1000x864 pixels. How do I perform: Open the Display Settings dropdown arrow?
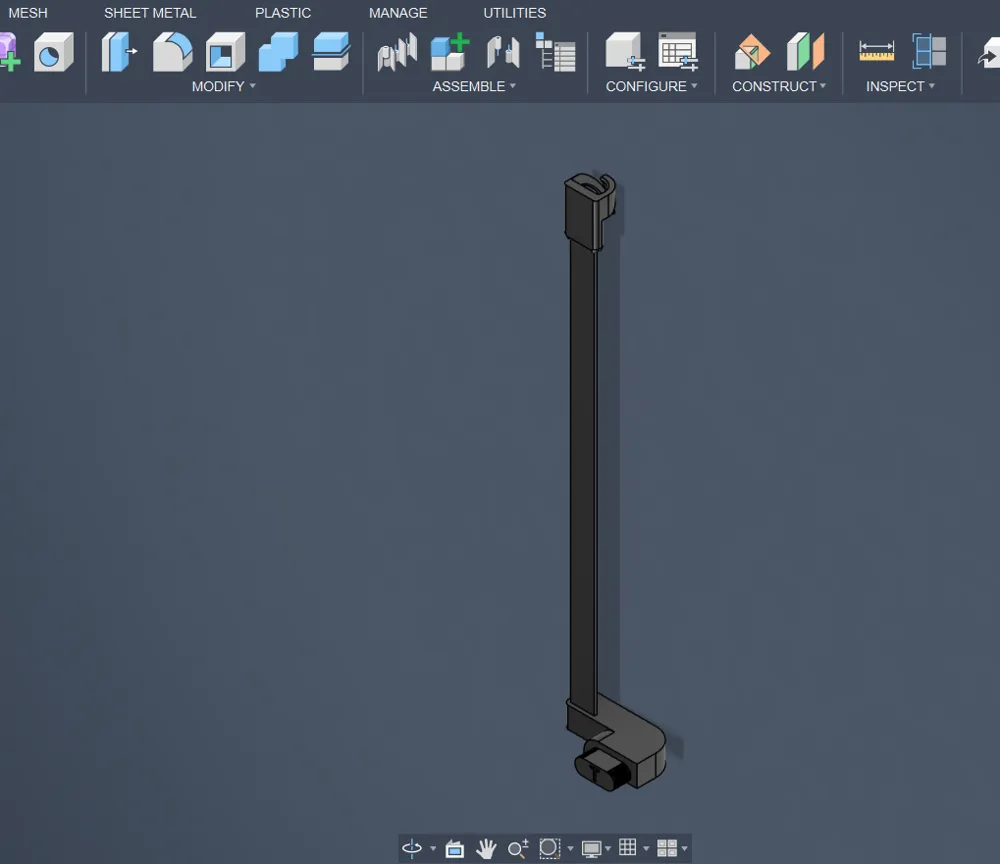608,849
